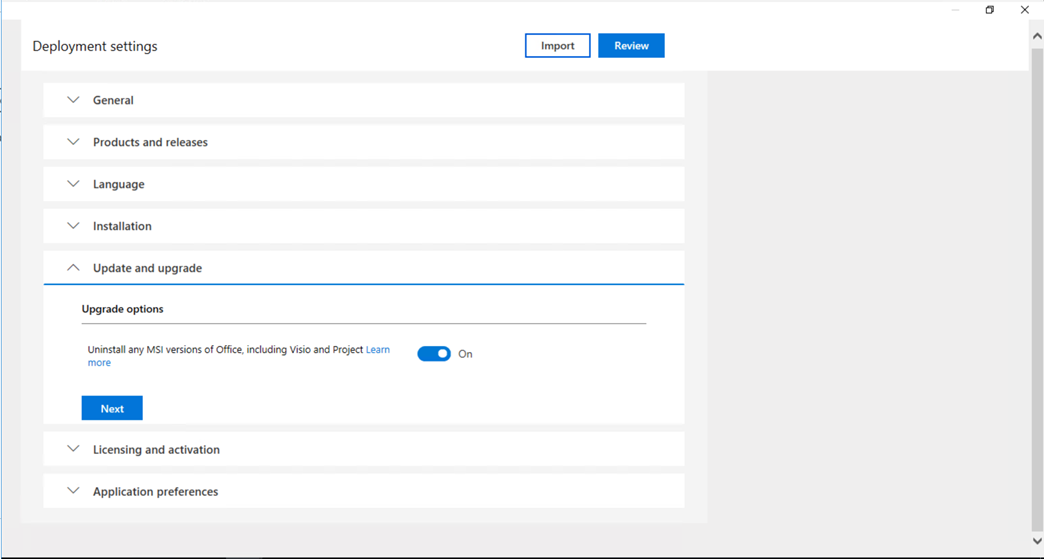Expand the General section chevron
1044x559 pixels.
point(73,100)
